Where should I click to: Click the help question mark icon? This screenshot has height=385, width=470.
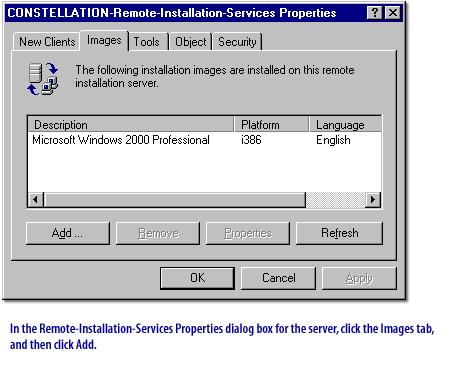[x=375, y=13]
